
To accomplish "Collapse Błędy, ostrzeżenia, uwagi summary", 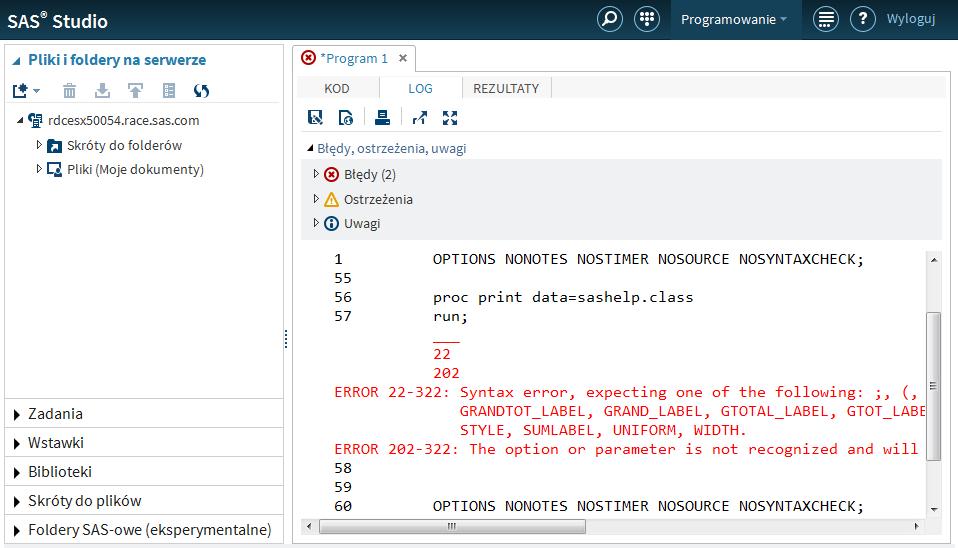I will pos(310,148).
